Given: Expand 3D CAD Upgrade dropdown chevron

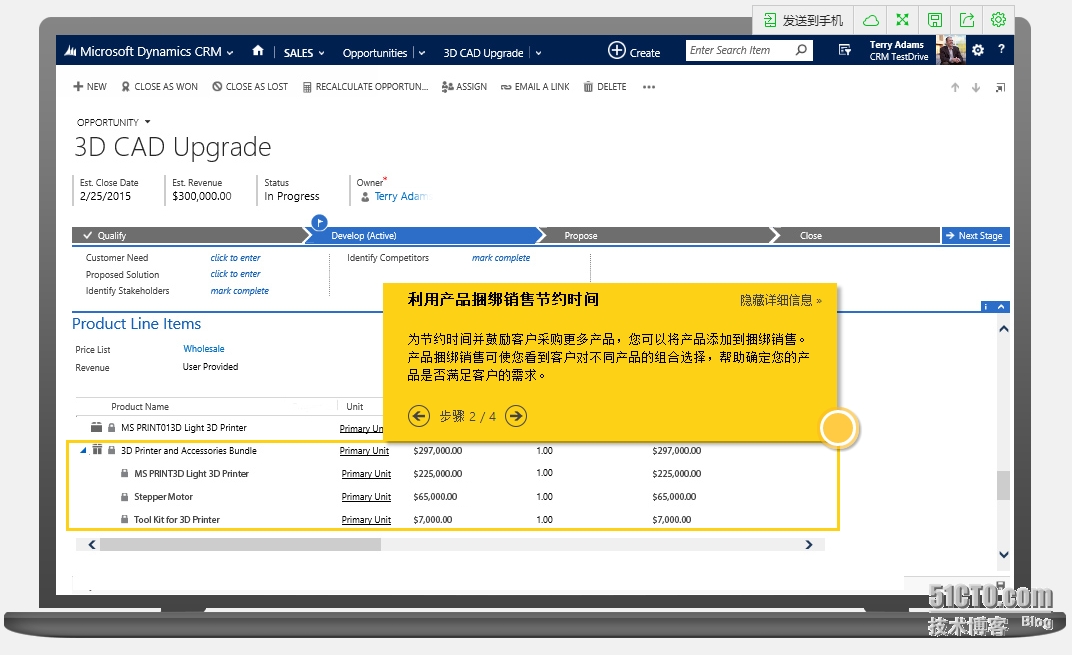Looking at the screenshot, I should [539, 53].
